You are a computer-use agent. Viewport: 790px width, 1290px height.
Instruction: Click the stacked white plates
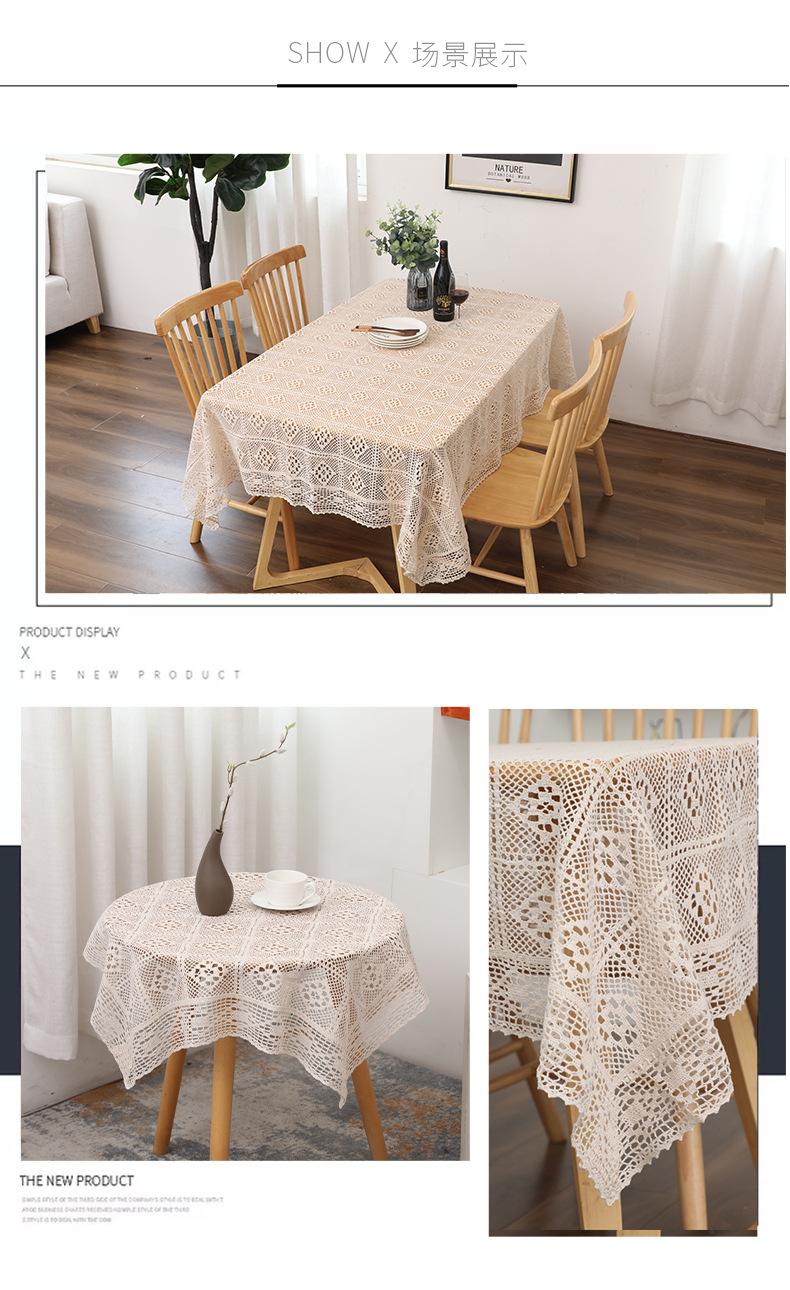396,333
